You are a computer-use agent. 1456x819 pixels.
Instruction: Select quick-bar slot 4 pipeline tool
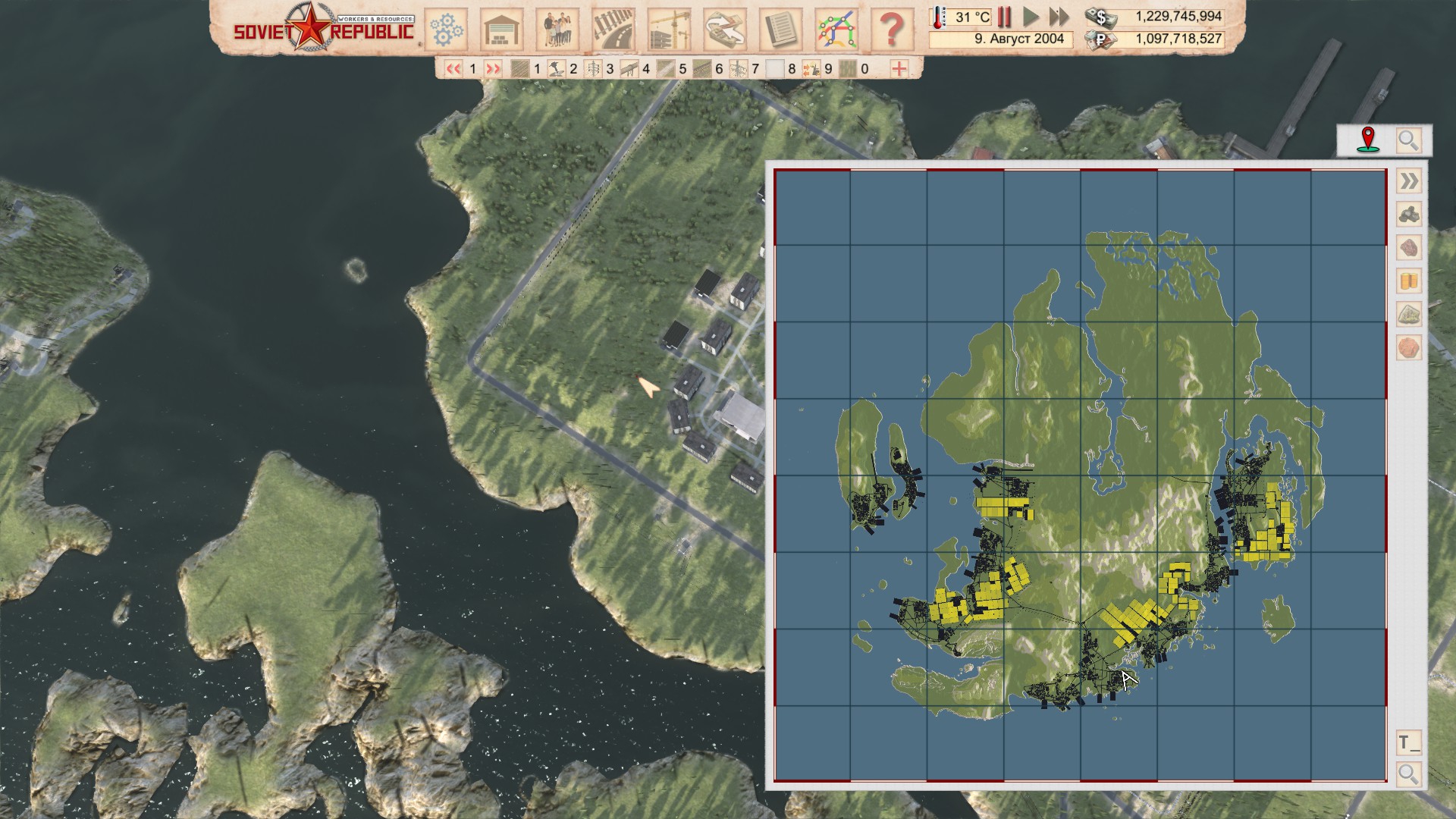pyautogui.click(x=629, y=69)
